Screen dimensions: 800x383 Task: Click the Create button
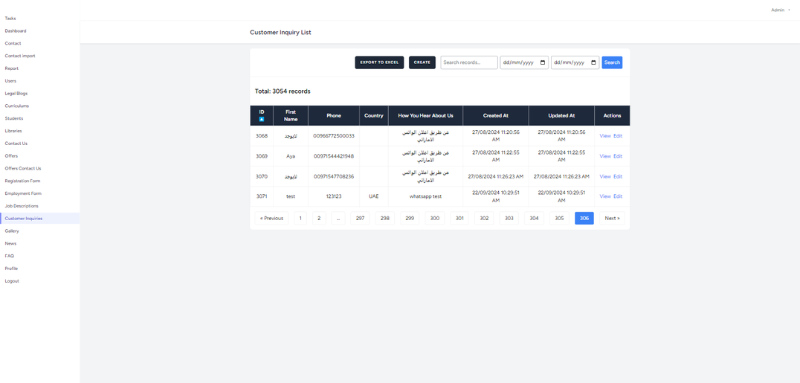pos(422,62)
